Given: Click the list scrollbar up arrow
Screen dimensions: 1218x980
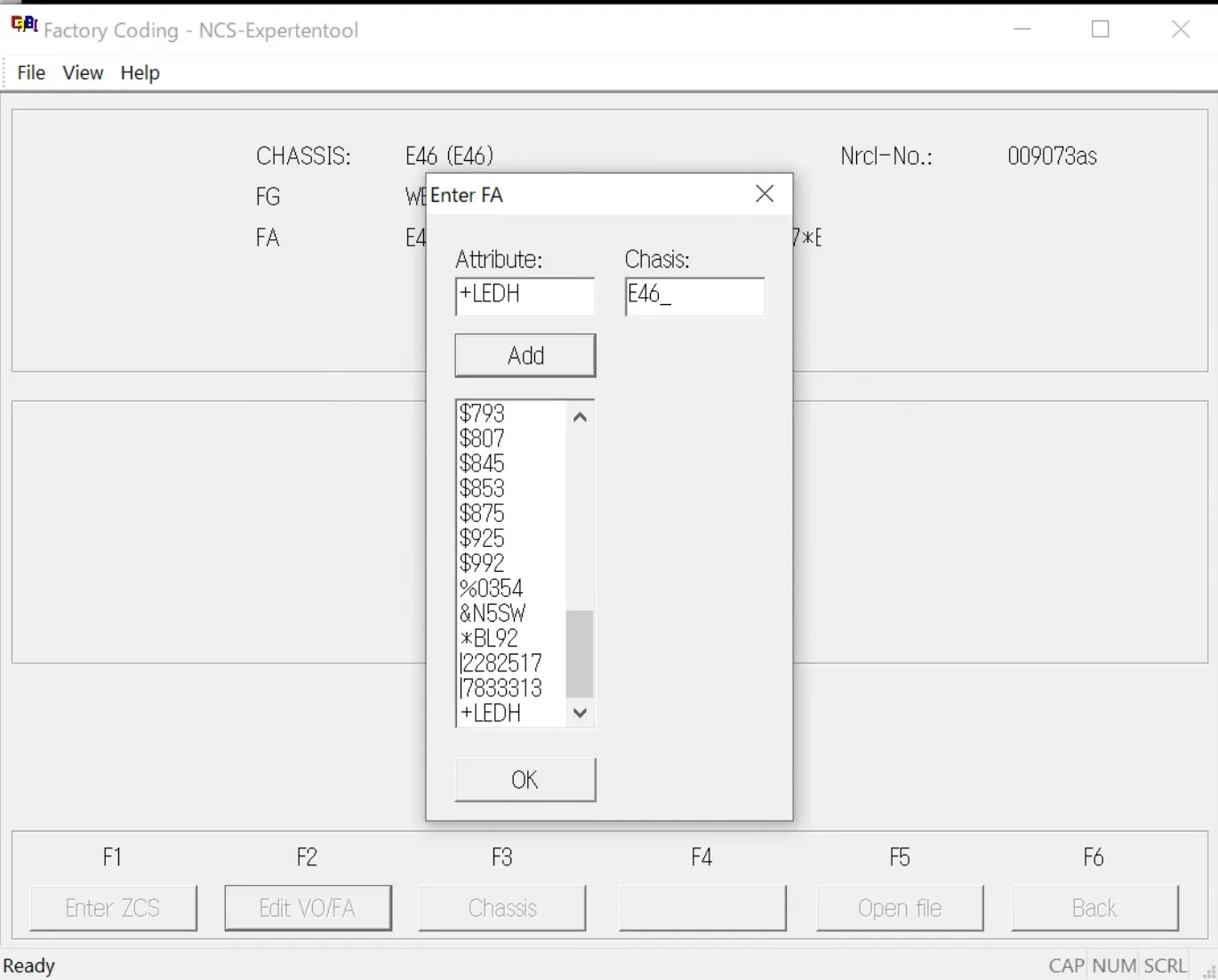Looking at the screenshot, I should [x=580, y=416].
